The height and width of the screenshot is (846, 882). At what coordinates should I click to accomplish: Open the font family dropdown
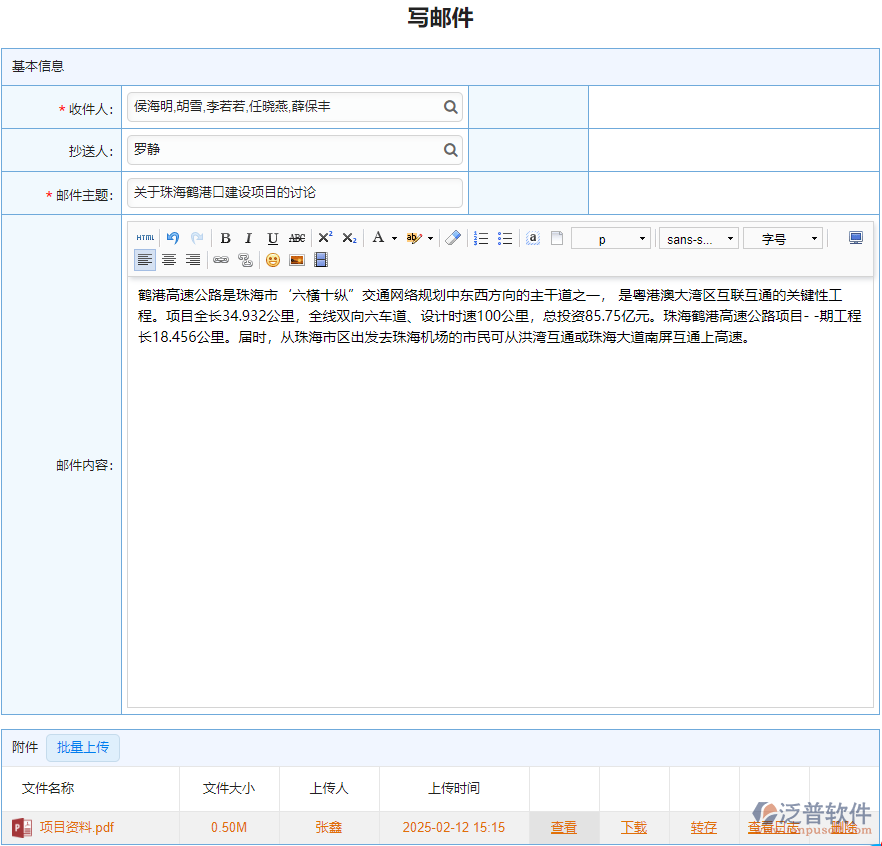(698, 238)
